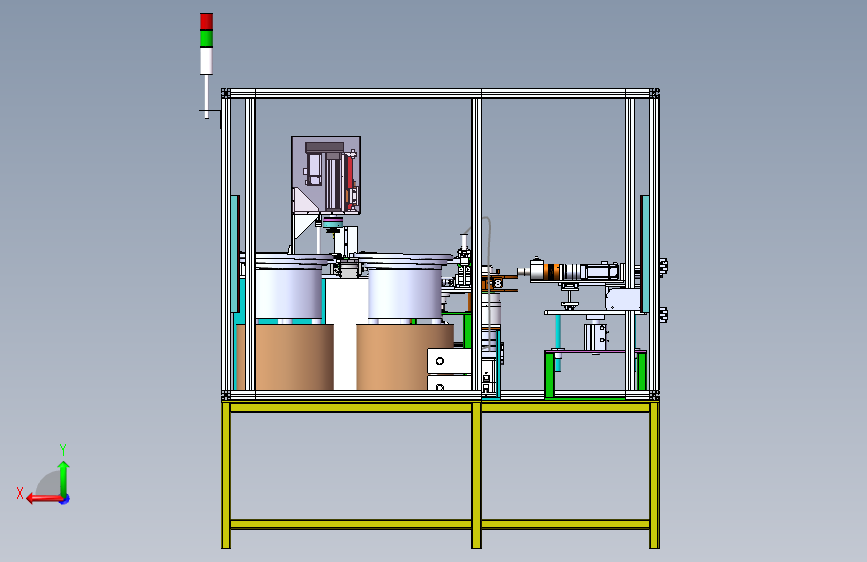Screen dimensions: 867x562
Task: Click the center yellow leg of the stand
Action: pyautogui.click(x=476, y=475)
